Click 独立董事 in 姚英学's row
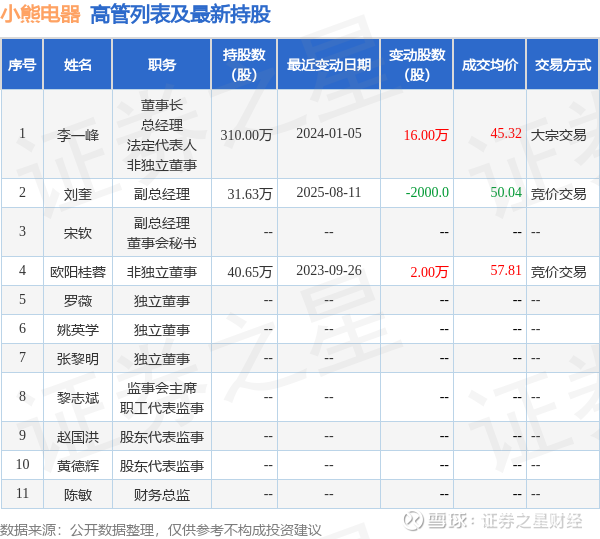 tap(161, 330)
